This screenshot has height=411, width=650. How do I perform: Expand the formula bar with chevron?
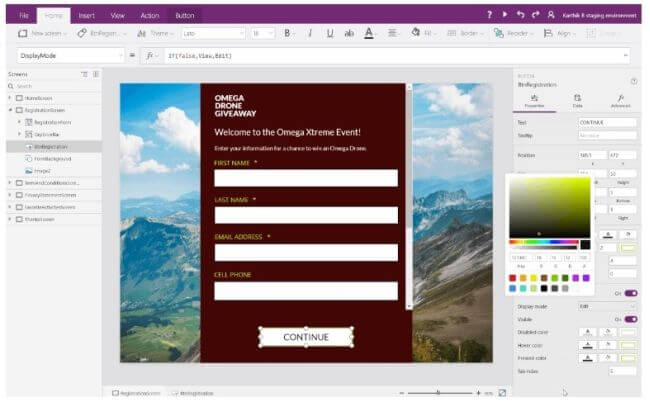click(x=625, y=55)
